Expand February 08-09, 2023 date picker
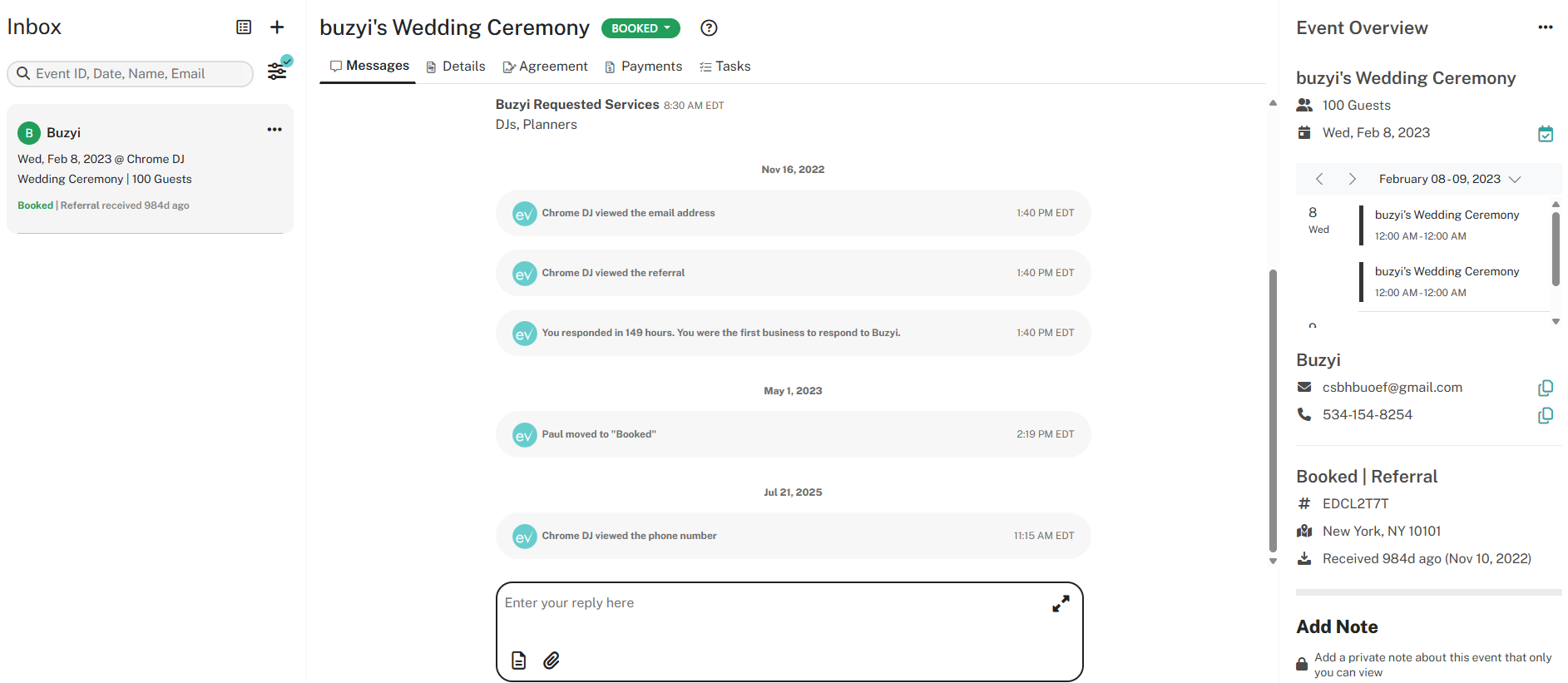 tap(1450, 179)
